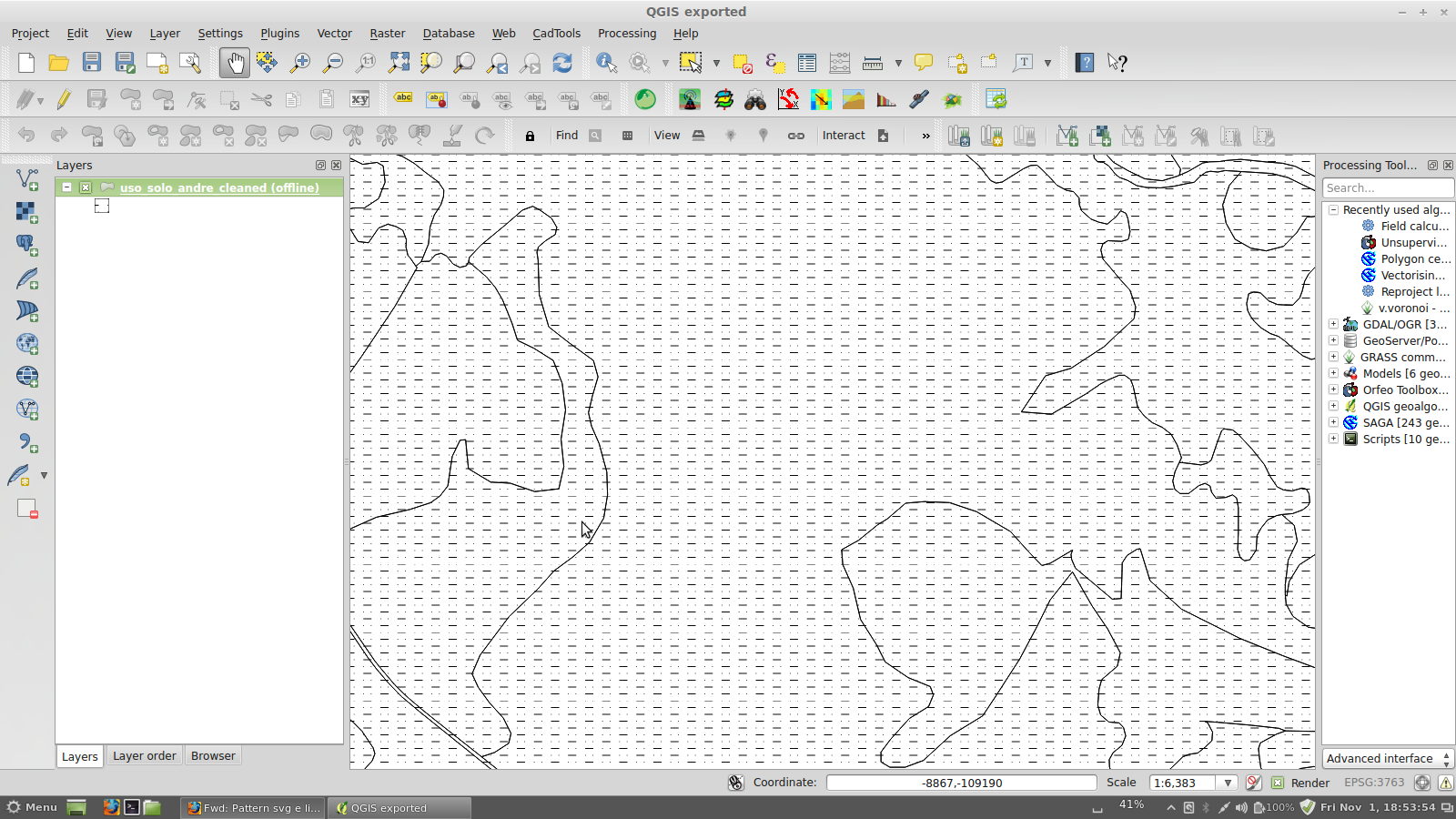Click the layer symbol swatch in Layers
Screen dimensions: 1456x819
[102, 207]
